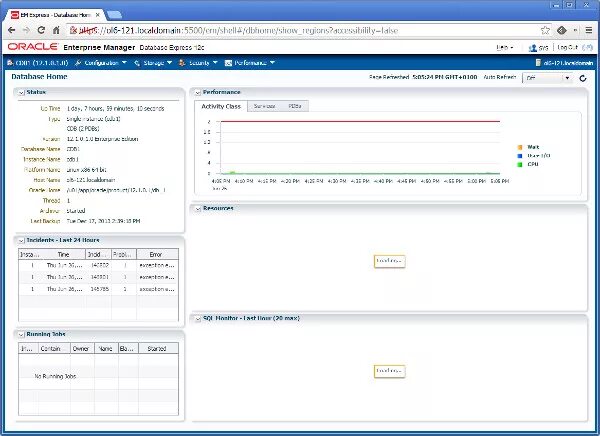
Task: Click the Container column header in Running Jobs
Action: tap(55, 349)
